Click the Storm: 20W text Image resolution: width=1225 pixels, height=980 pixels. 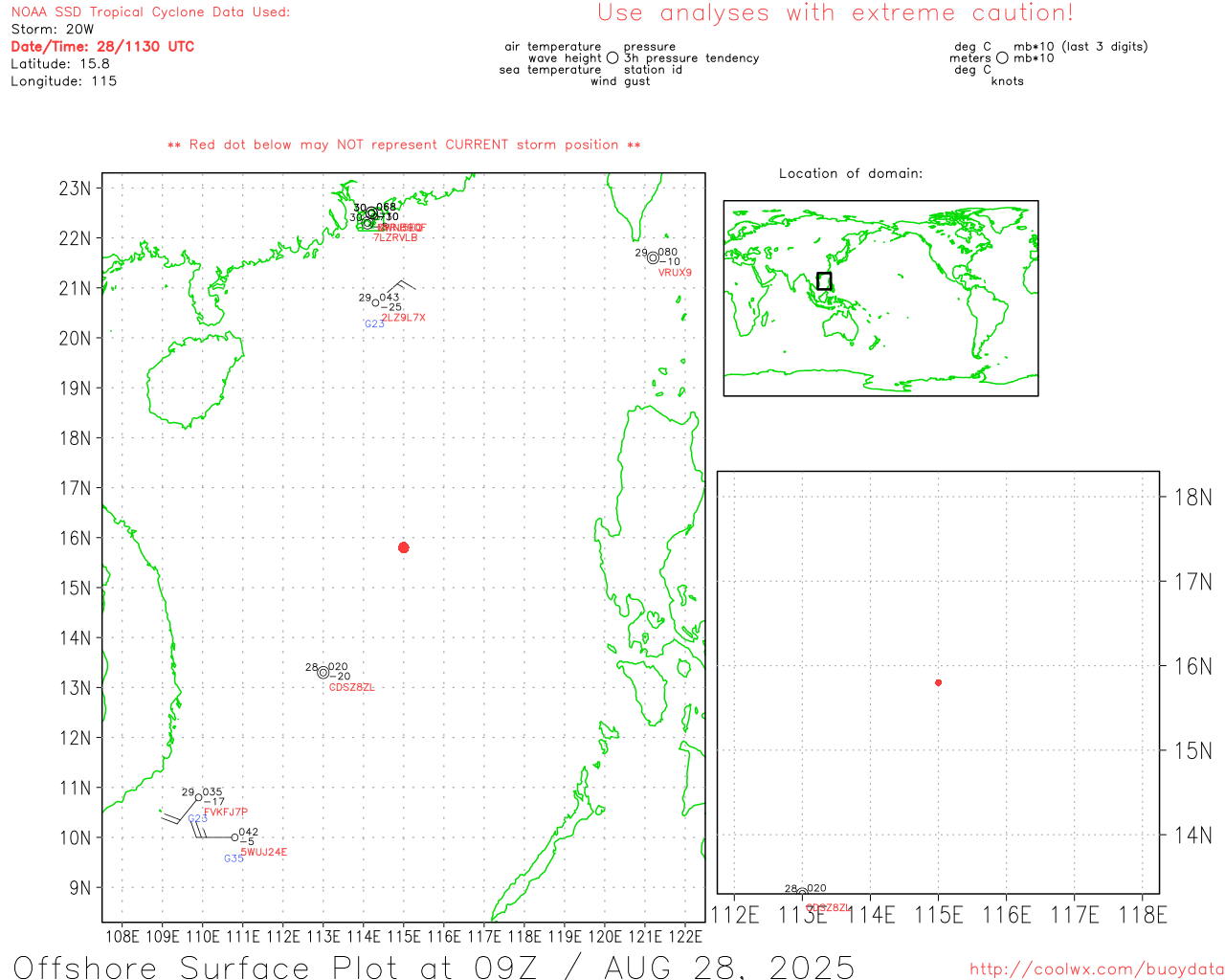click(53, 30)
